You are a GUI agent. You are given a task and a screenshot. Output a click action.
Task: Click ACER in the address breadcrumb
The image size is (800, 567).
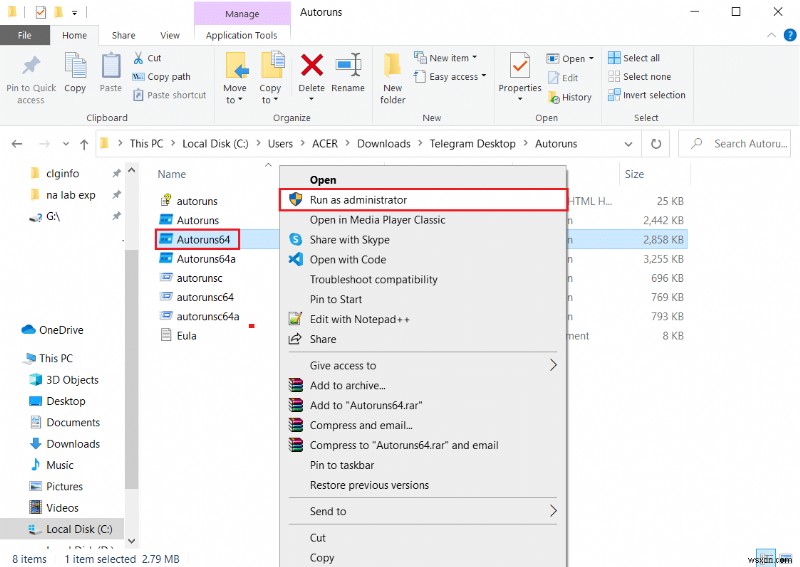[325, 144]
